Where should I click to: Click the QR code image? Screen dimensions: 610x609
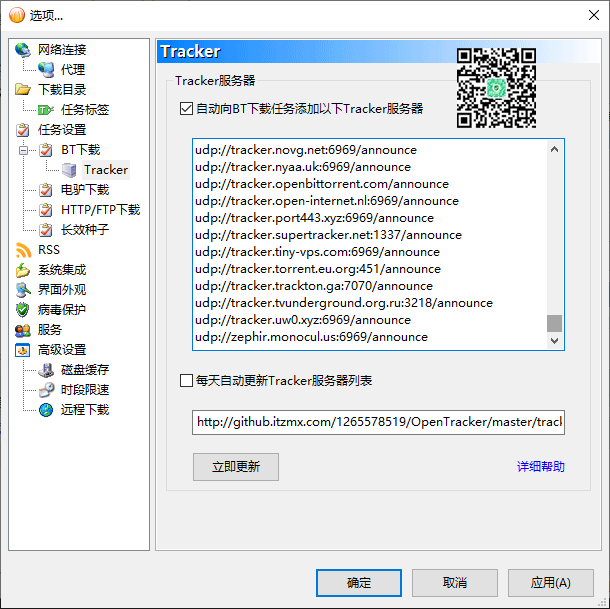click(x=496, y=88)
